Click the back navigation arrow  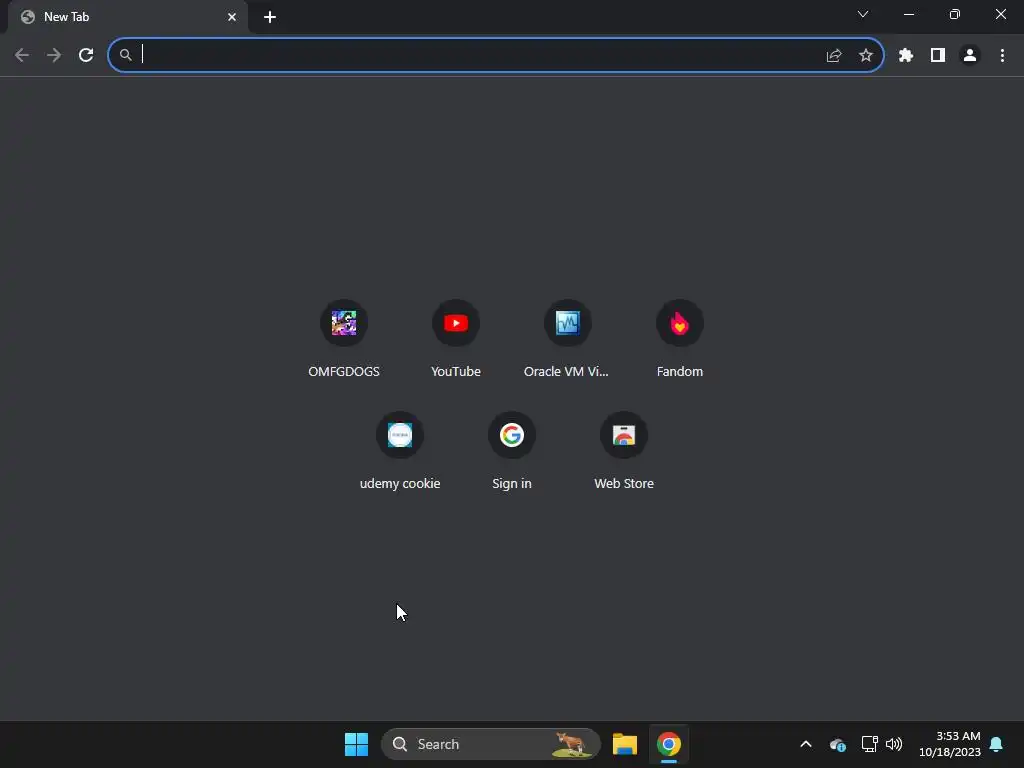tap(22, 55)
